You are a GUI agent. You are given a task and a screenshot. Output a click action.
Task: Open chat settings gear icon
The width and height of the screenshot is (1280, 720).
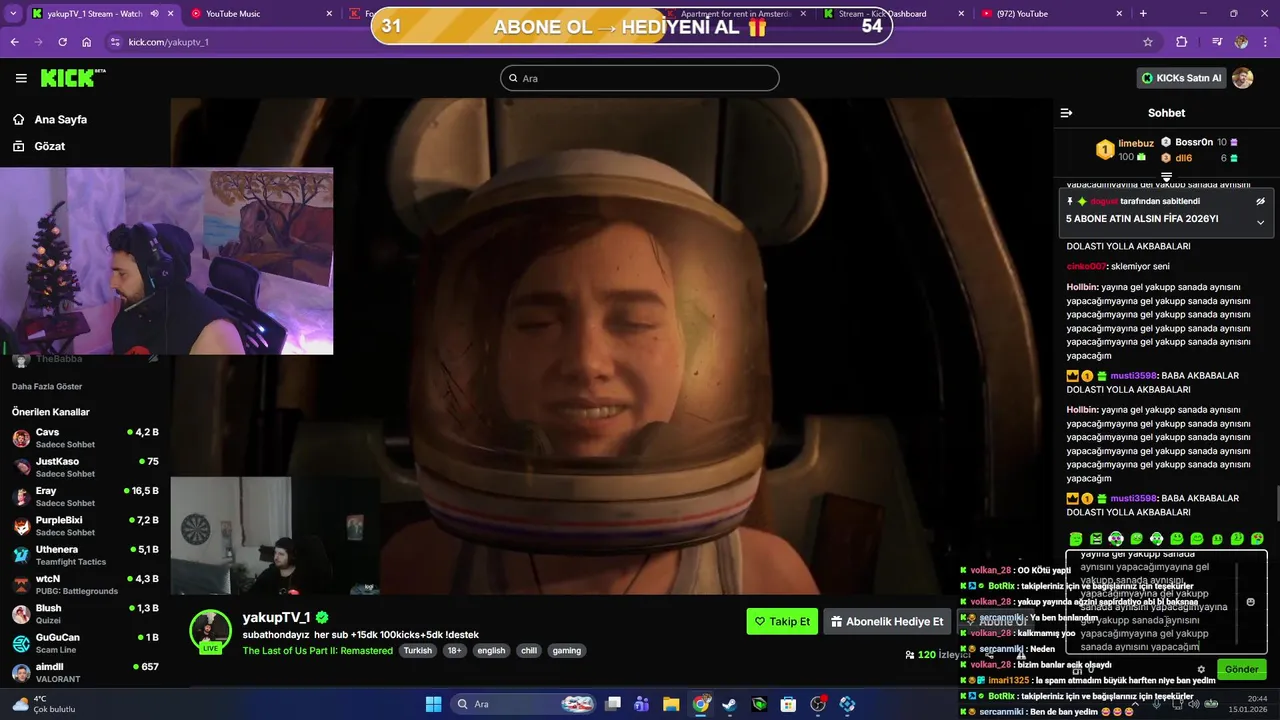click(1201, 670)
